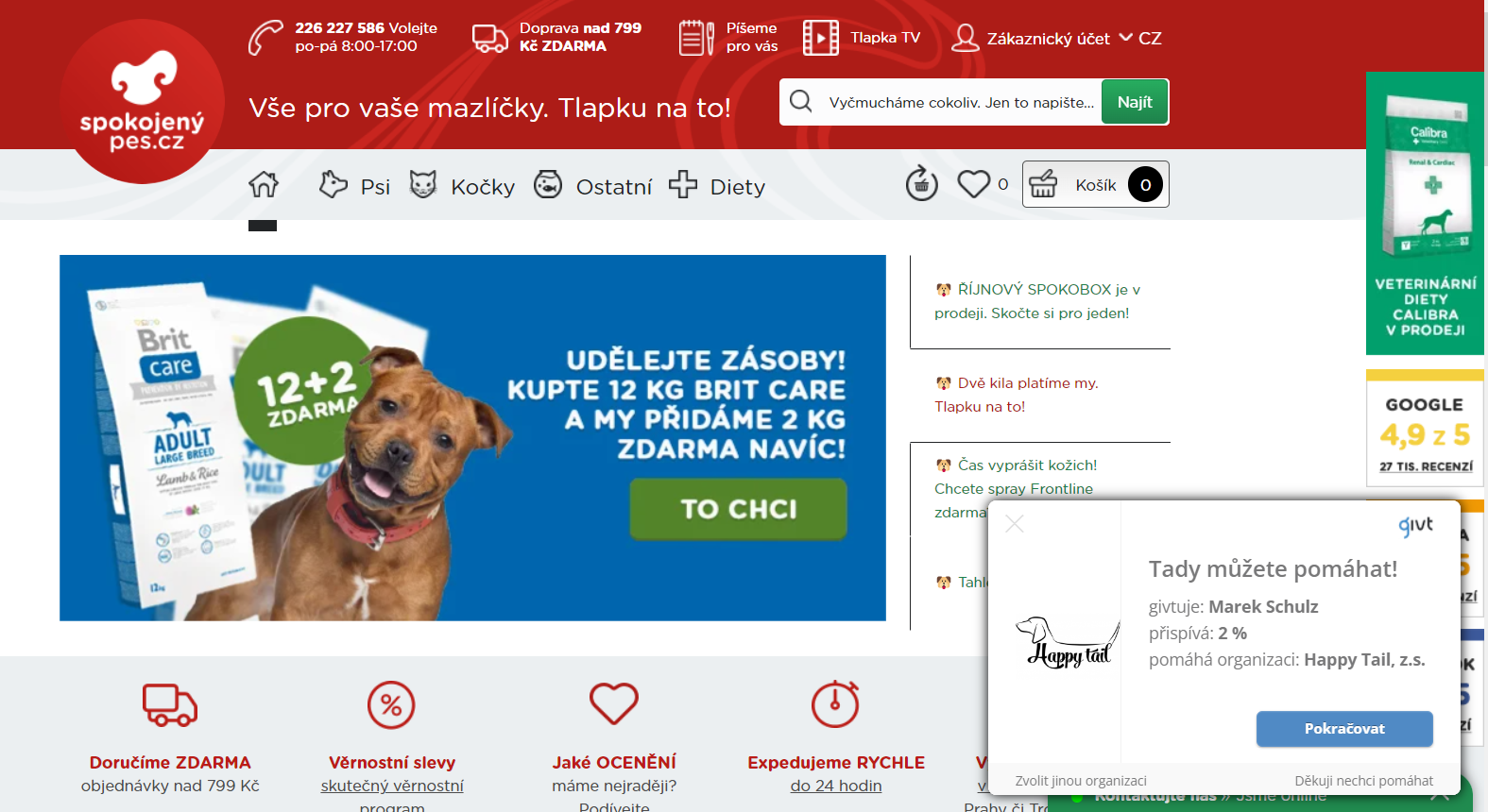This screenshot has width=1488, height=812.
Task: Open Tlapka TV video icon
Action: (x=821, y=38)
